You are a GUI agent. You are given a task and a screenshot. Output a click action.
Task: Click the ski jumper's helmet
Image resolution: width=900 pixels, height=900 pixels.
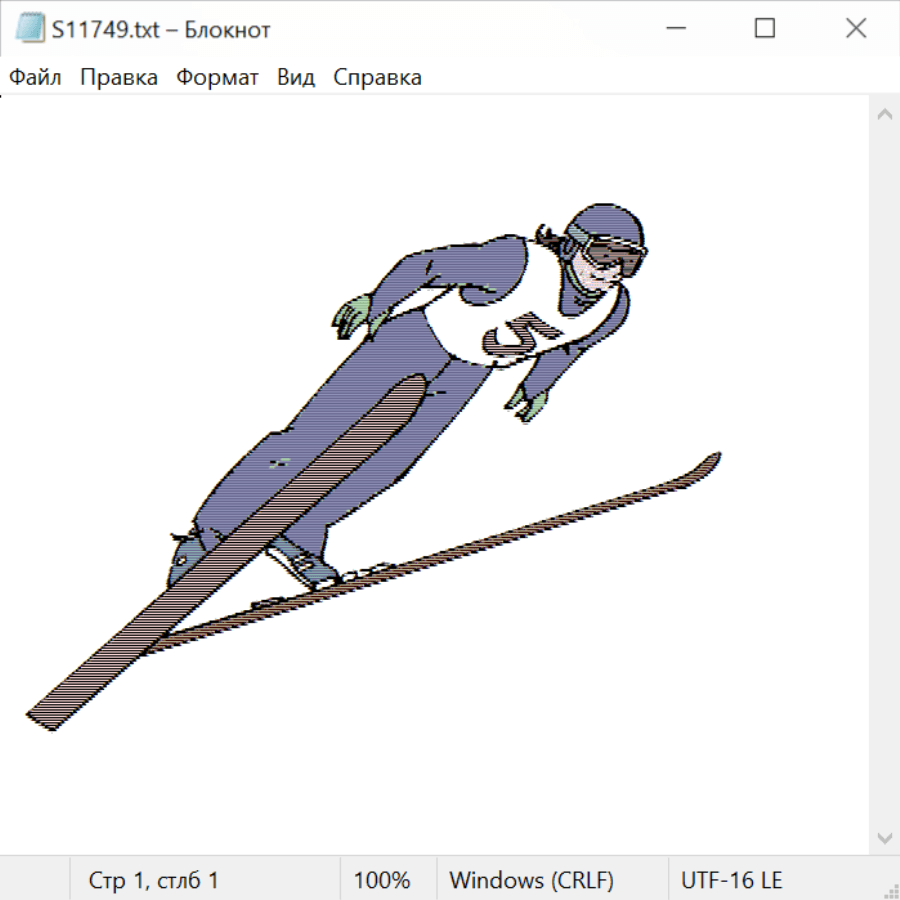tap(603, 224)
